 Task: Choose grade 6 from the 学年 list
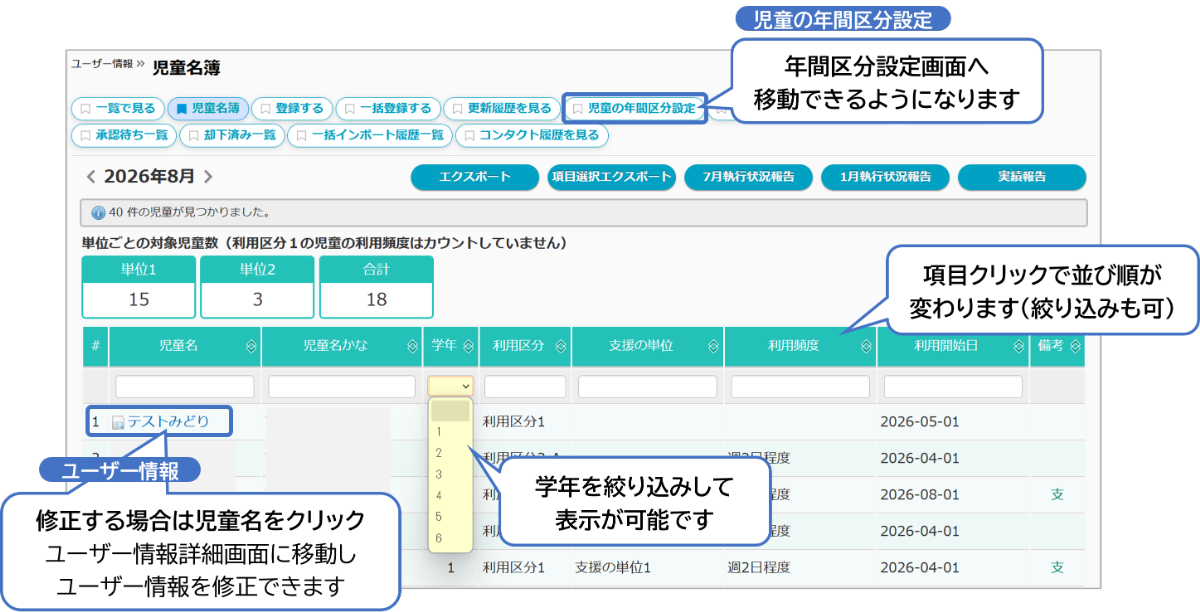coord(439,537)
